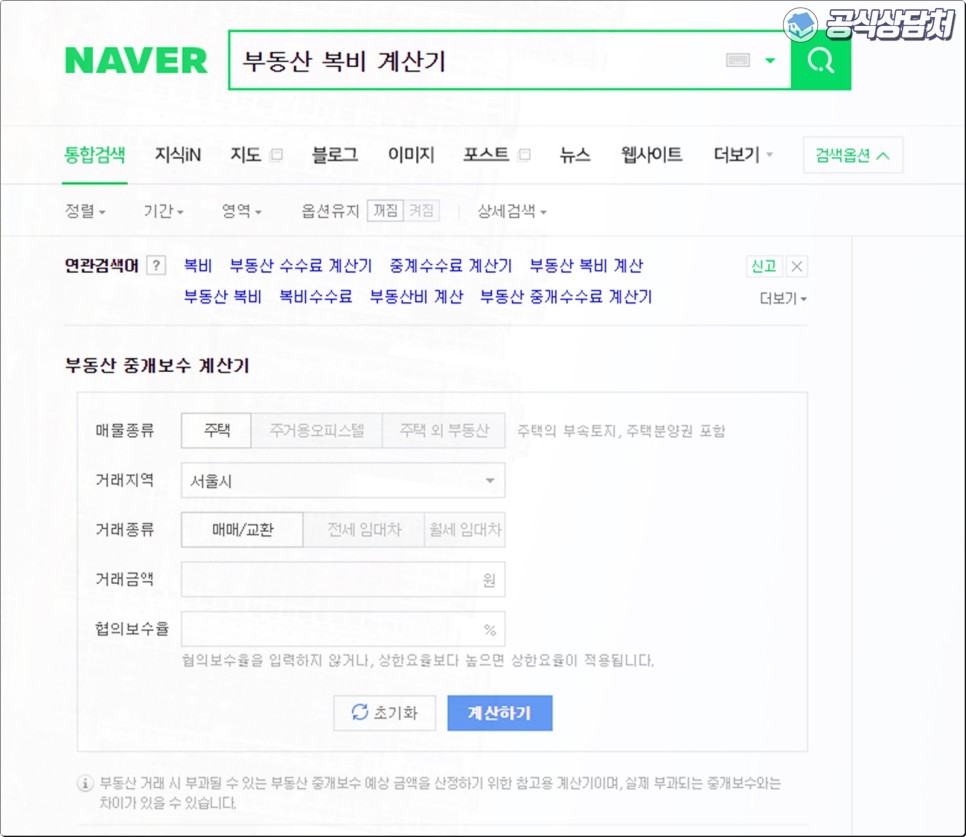Expand related searches 더보기
Viewport: 966px width, 837px height.
tap(783, 299)
